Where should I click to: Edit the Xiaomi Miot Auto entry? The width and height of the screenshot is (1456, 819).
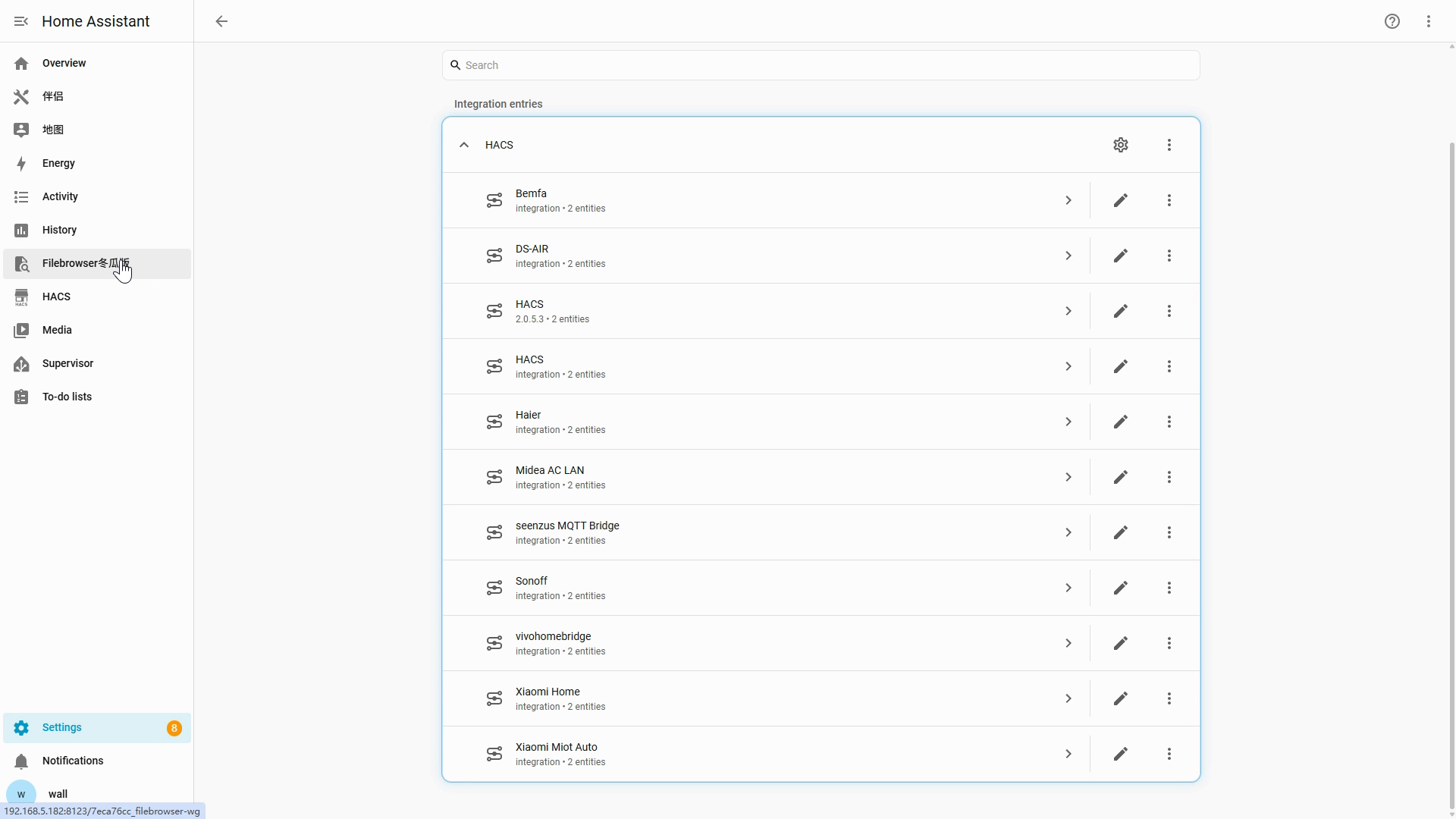click(1121, 754)
